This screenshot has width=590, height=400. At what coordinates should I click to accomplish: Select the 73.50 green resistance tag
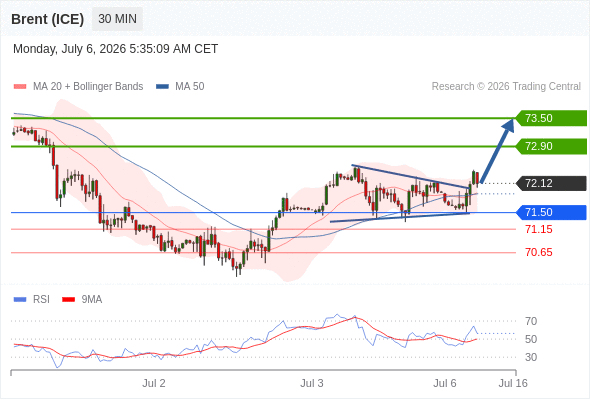551,118
